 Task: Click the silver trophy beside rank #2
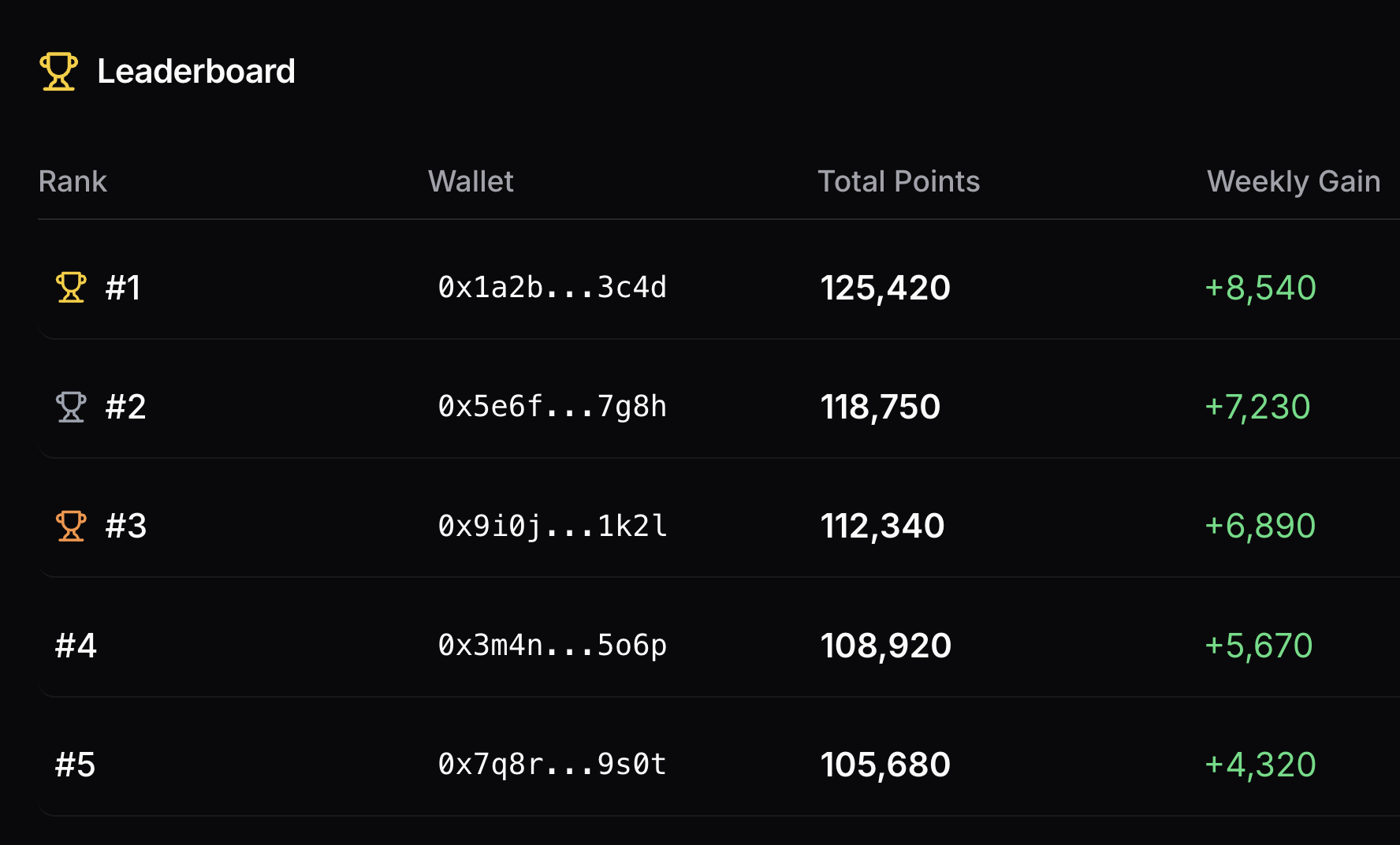[71, 407]
